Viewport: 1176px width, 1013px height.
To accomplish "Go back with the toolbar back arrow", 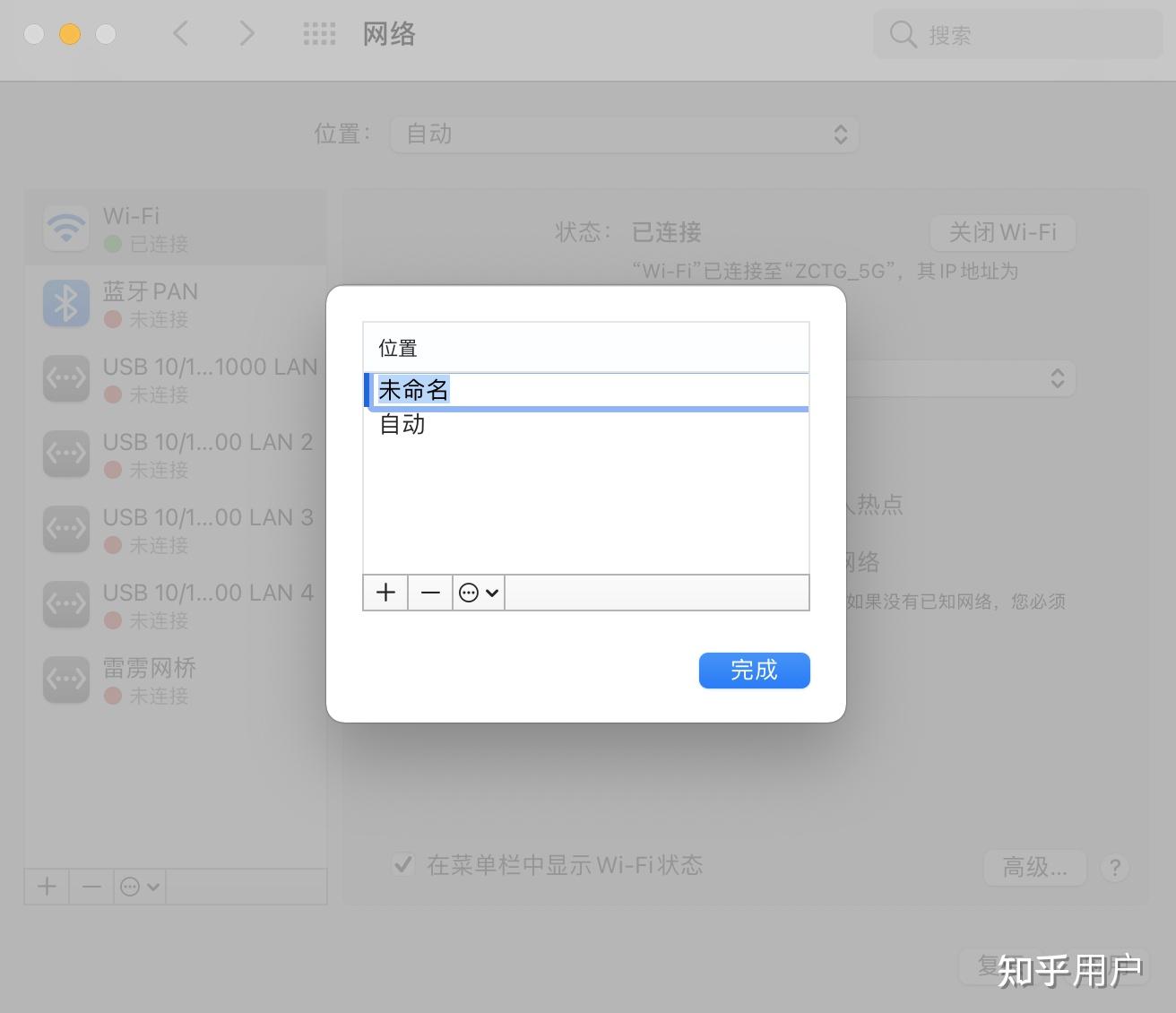I will [x=180, y=34].
